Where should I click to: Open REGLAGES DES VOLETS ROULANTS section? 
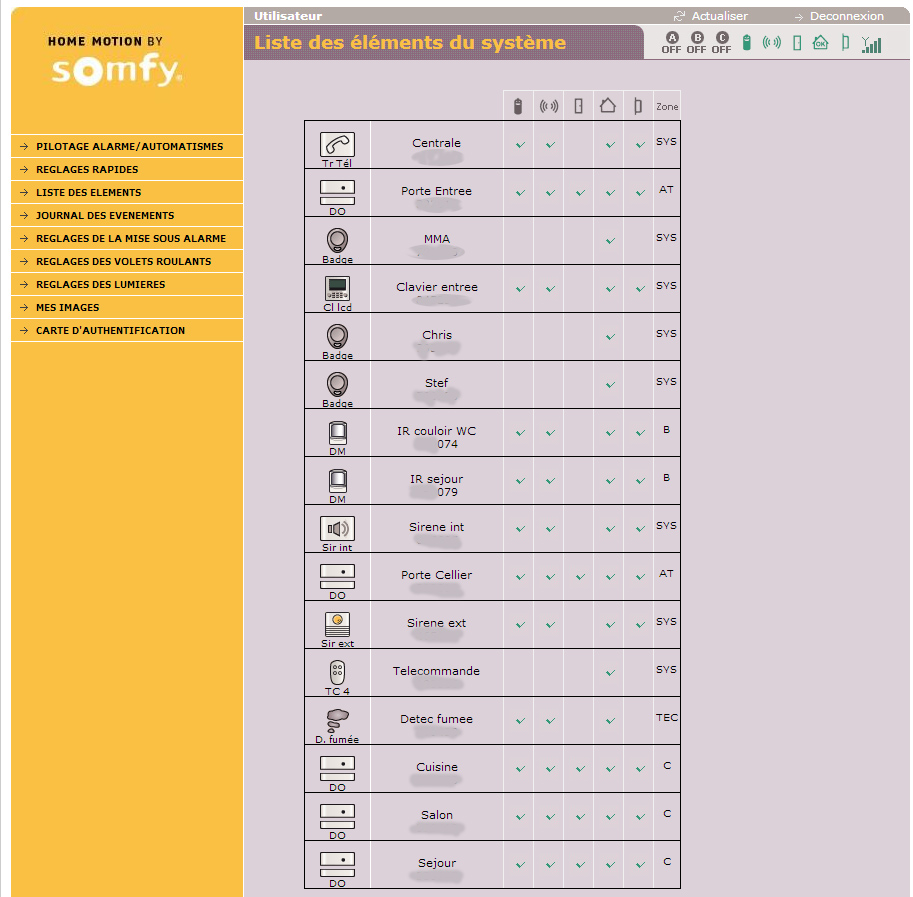[123, 262]
